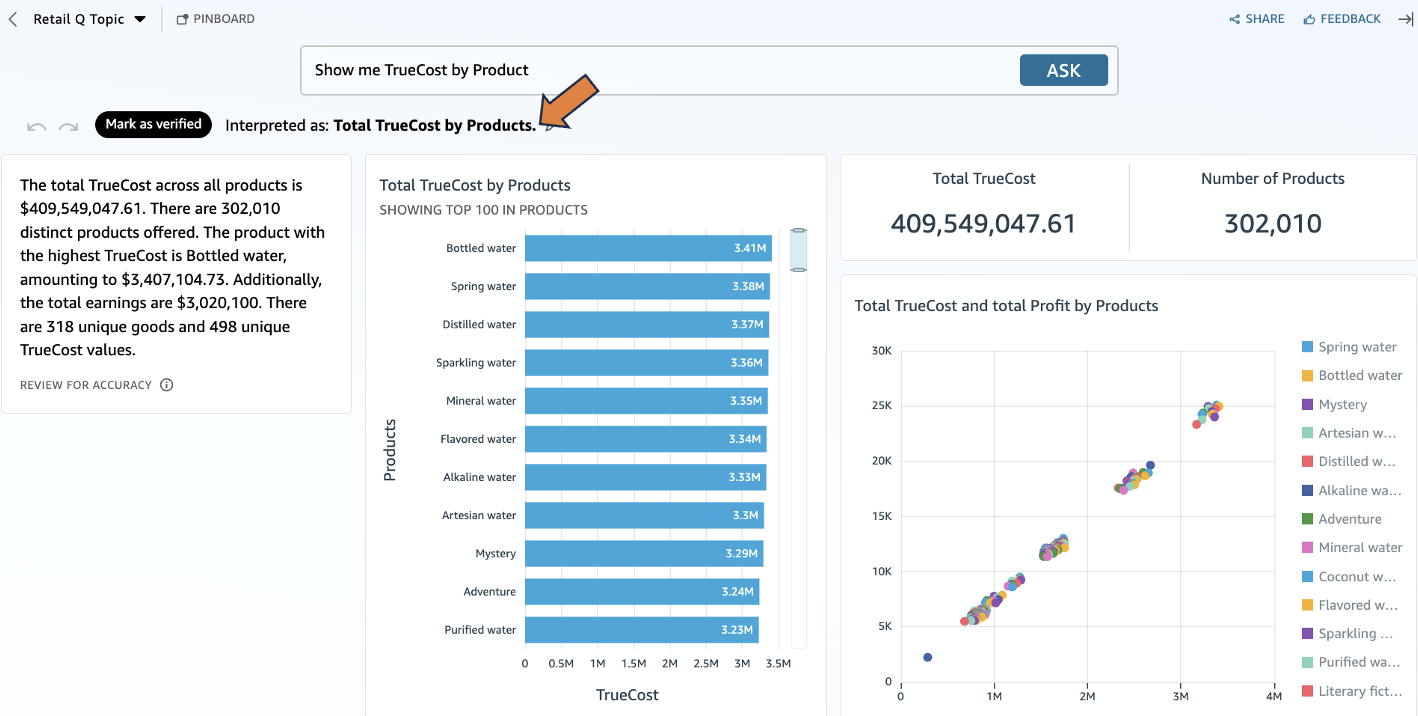Click the Bottled water bar
The image size is (1418, 716).
pyautogui.click(x=647, y=248)
